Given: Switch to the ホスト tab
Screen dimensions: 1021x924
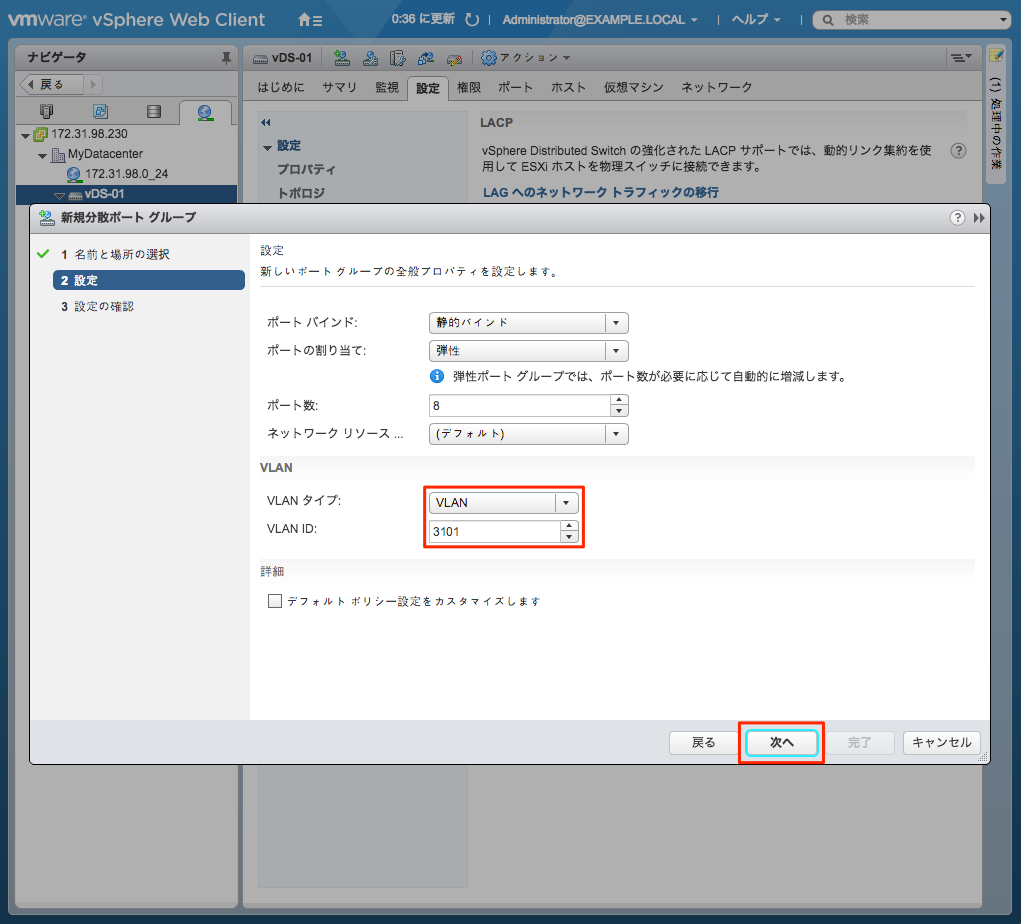Looking at the screenshot, I should coord(568,87).
